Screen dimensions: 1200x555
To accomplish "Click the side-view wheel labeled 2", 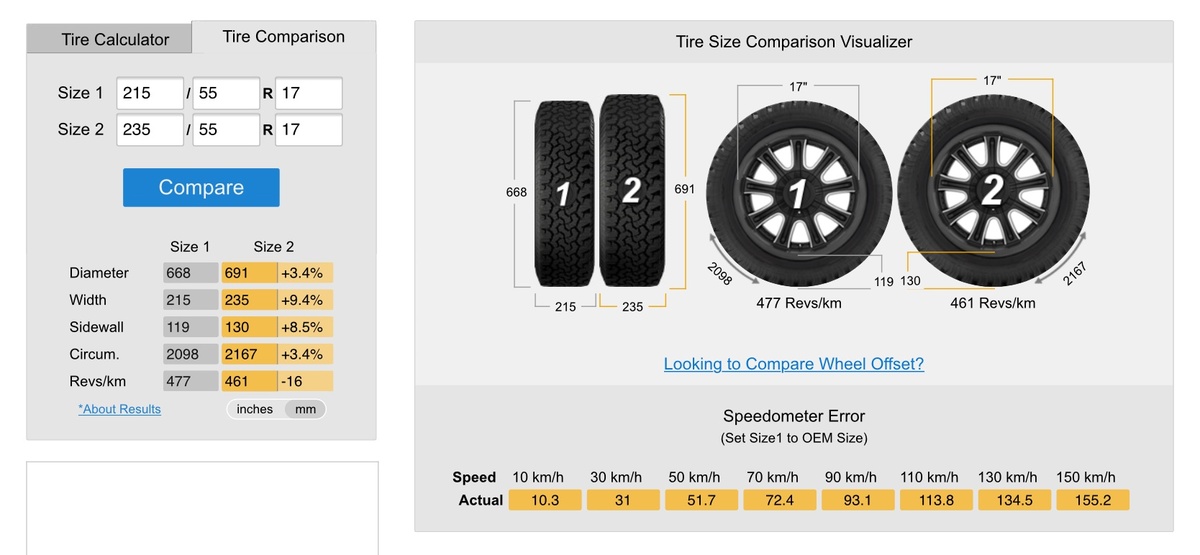I will click(991, 190).
